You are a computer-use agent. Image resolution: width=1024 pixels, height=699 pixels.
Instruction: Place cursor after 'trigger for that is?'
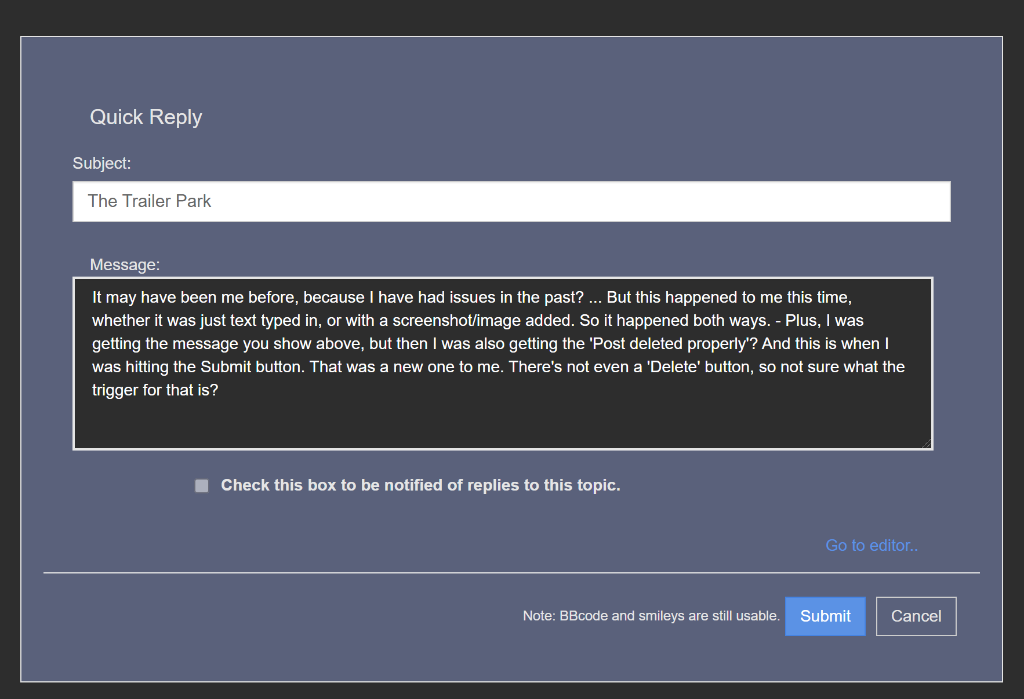coord(220,390)
